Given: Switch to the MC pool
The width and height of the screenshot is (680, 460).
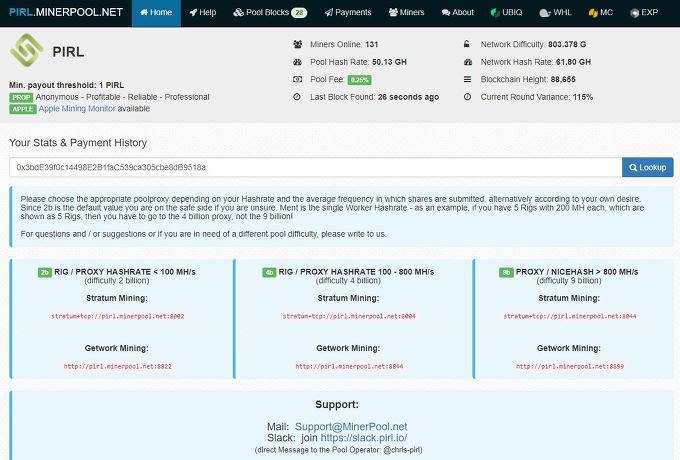Looking at the screenshot, I should click(x=601, y=13).
